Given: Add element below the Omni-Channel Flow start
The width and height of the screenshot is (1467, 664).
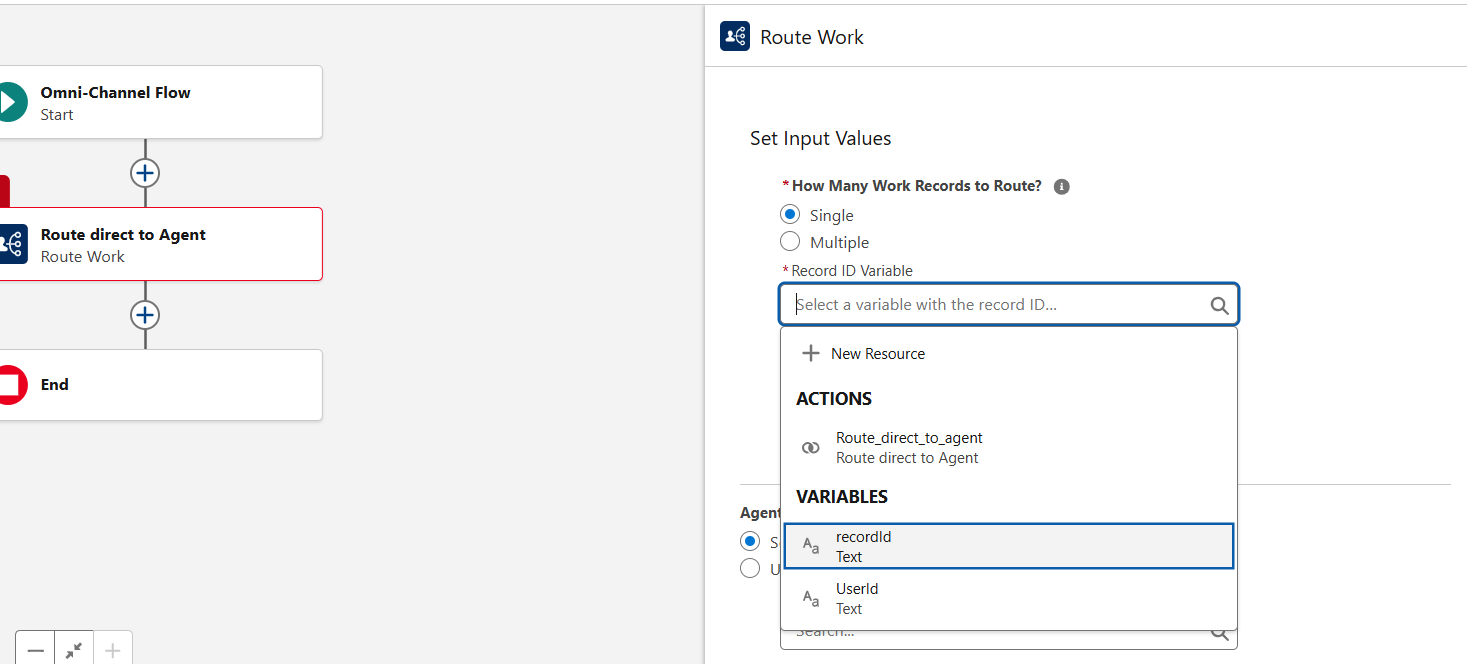Looking at the screenshot, I should coord(145,173).
